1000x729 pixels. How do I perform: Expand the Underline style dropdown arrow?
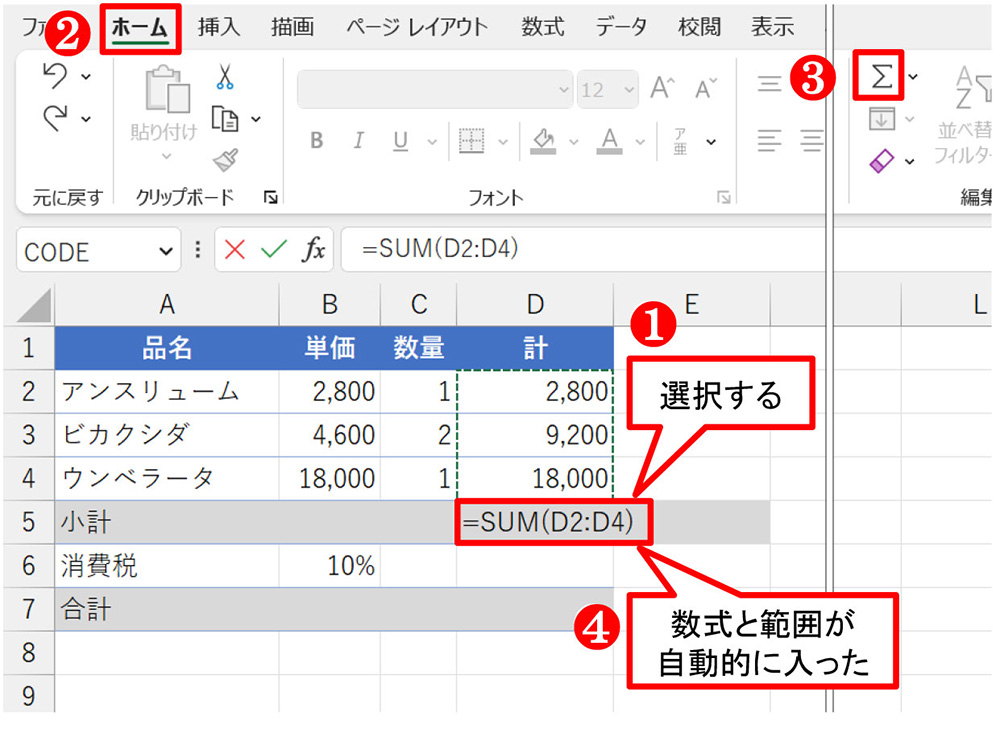[x=432, y=142]
